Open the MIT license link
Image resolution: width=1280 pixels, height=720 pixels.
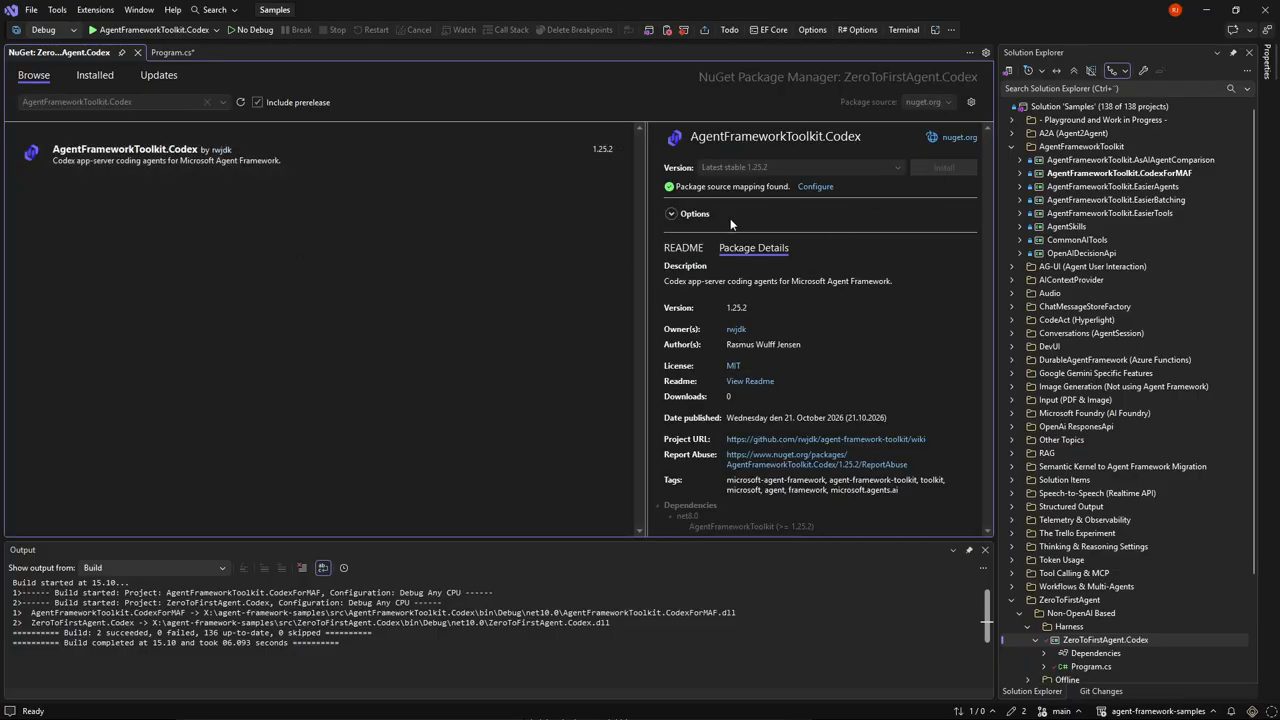733,366
